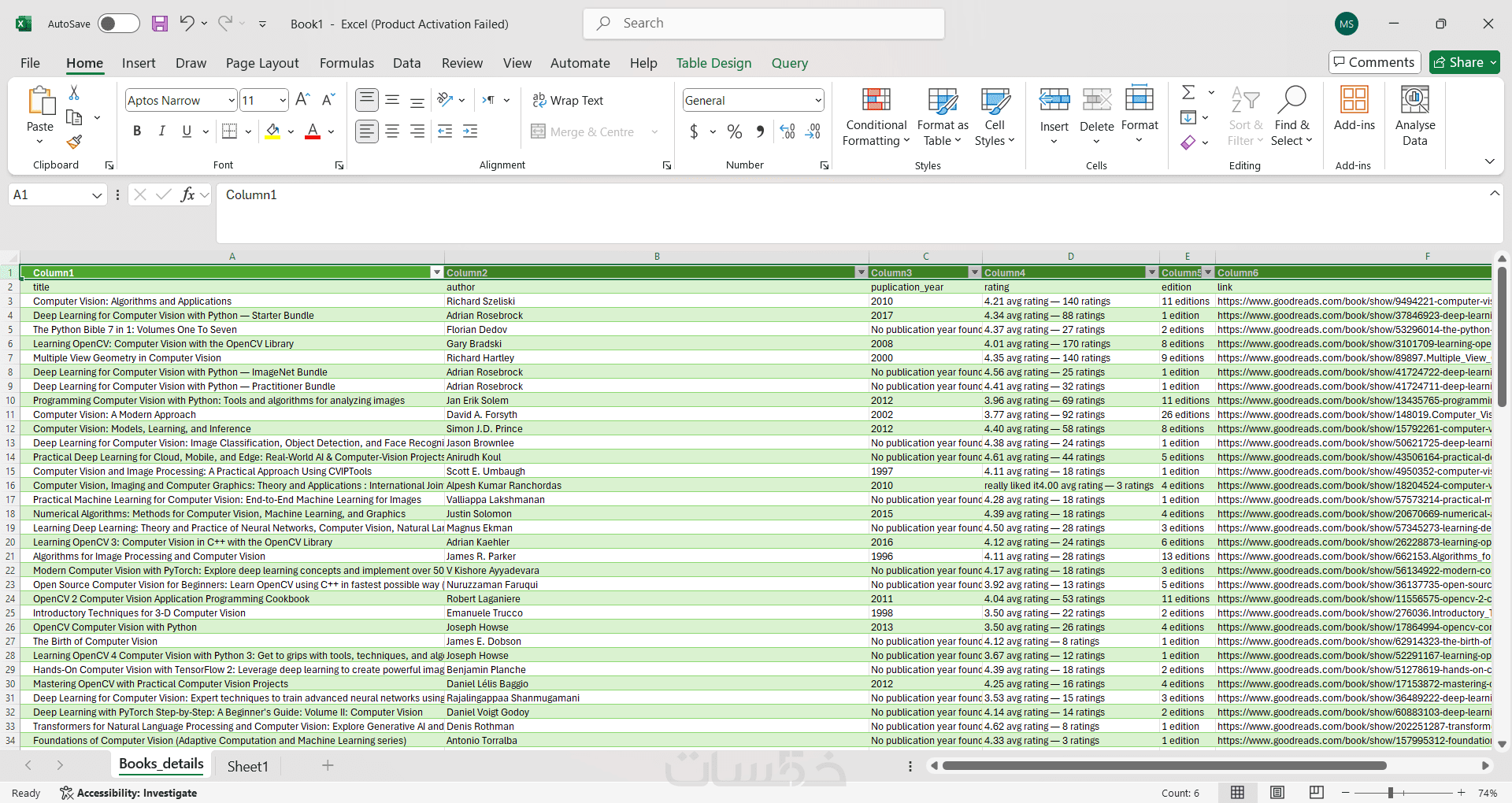1512x803 pixels.
Task: Click Find & Select button
Action: (x=1292, y=117)
